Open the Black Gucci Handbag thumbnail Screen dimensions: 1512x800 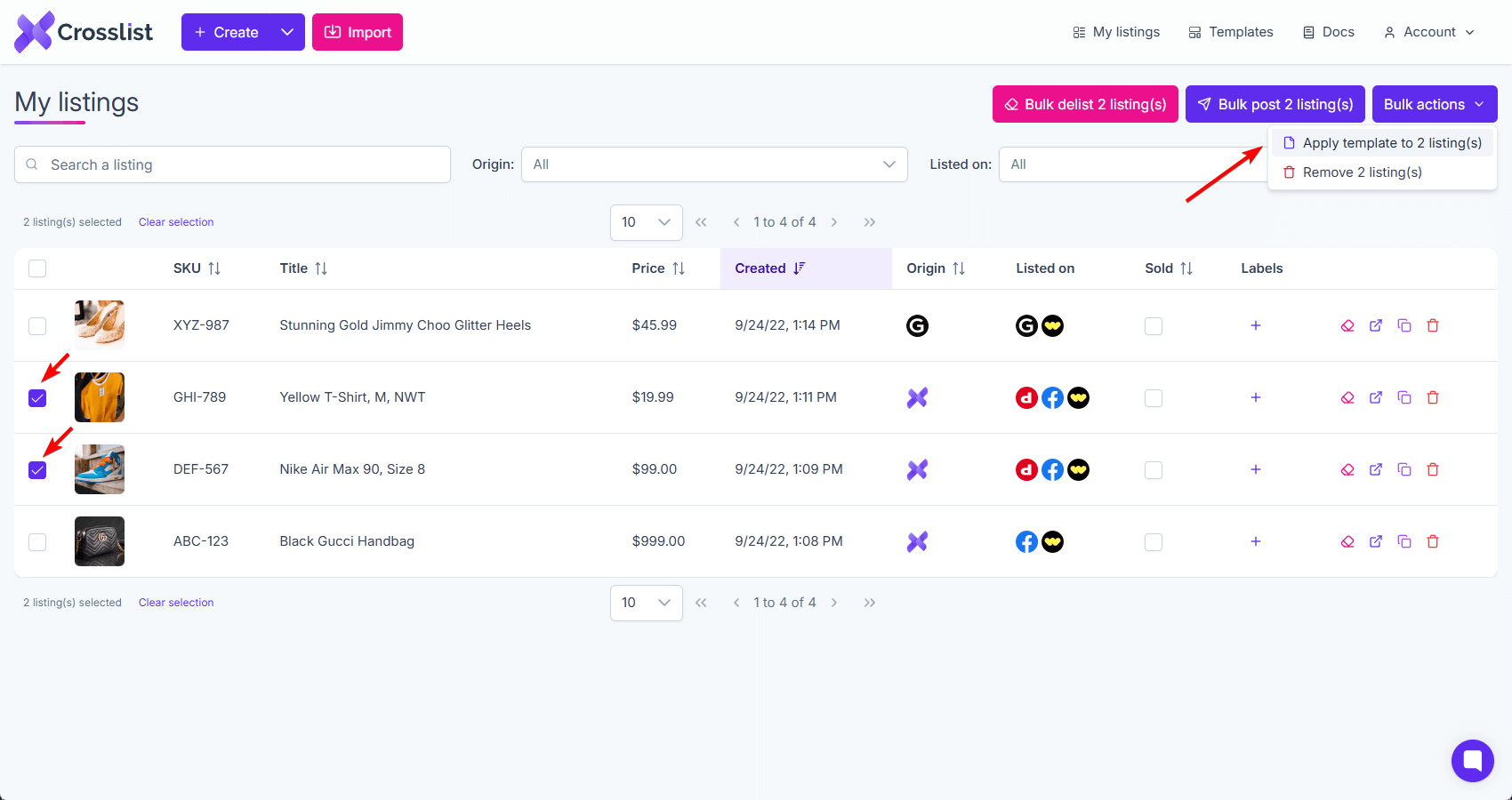pyautogui.click(x=100, y=541)
